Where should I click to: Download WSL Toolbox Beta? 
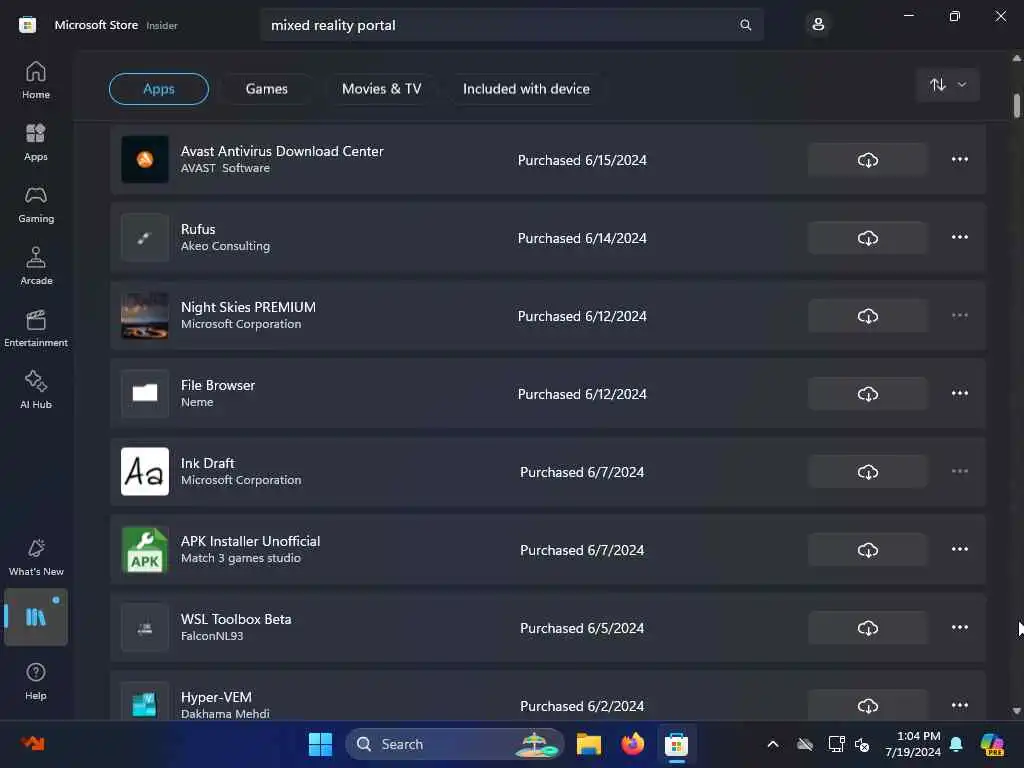point(867,628)
